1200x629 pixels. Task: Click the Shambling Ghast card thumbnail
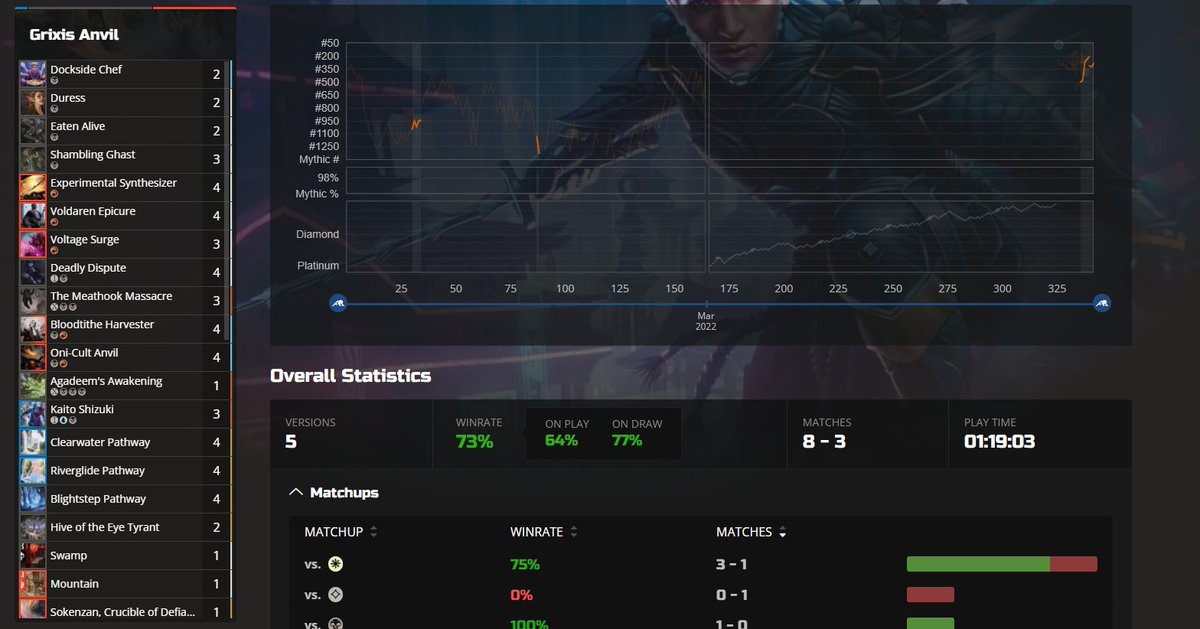[x=33, y=159]
